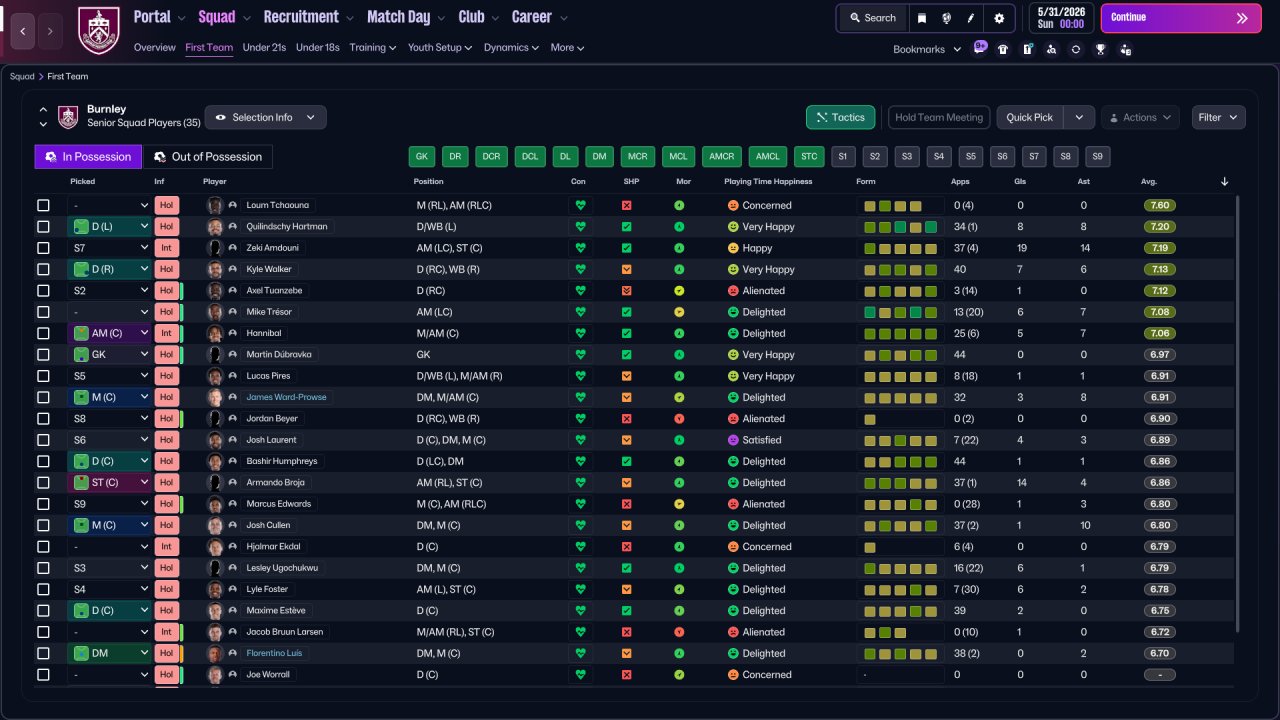Click Hannibal's player portrait
1280x720 pixels.
pyautogui.click(x=215, y=333)
